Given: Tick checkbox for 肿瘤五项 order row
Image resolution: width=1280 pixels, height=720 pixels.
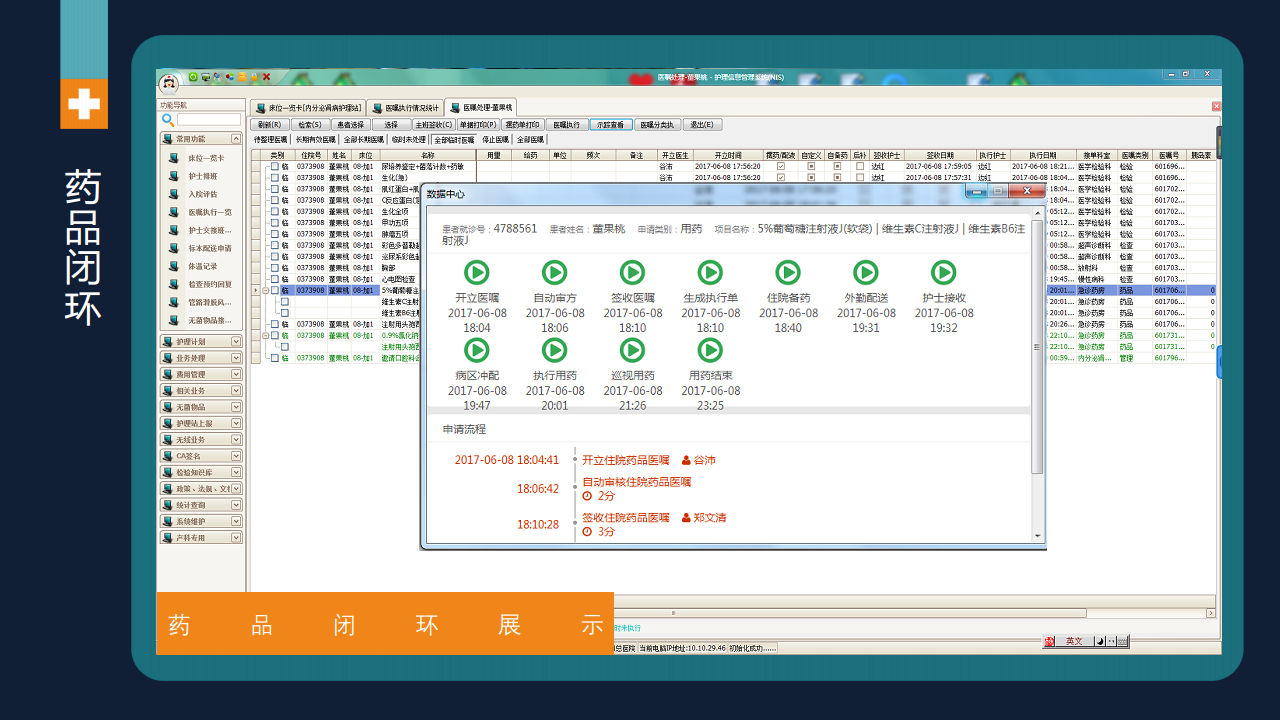Looking at the screenshot, I should click(x=273, y=233).
